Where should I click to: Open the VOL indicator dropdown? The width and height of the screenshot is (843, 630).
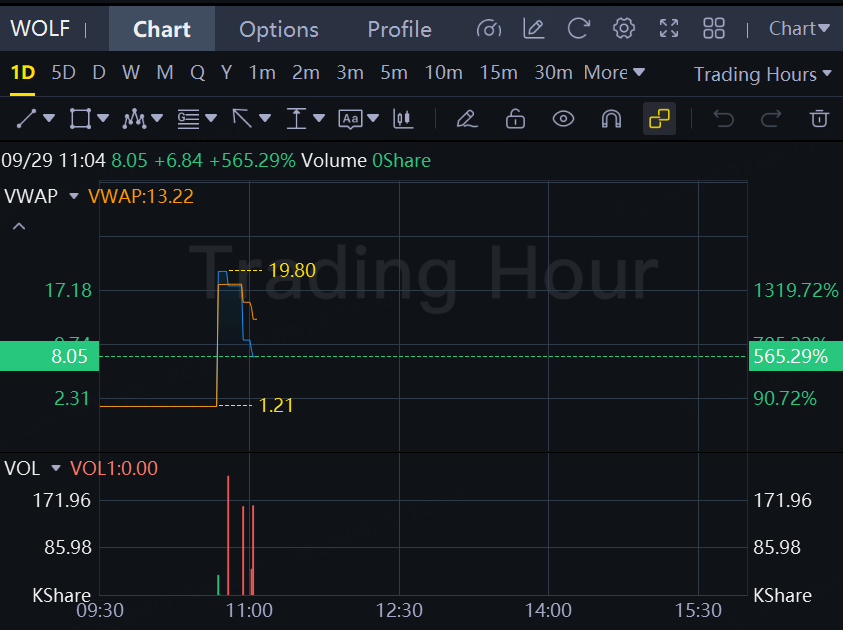56,468
